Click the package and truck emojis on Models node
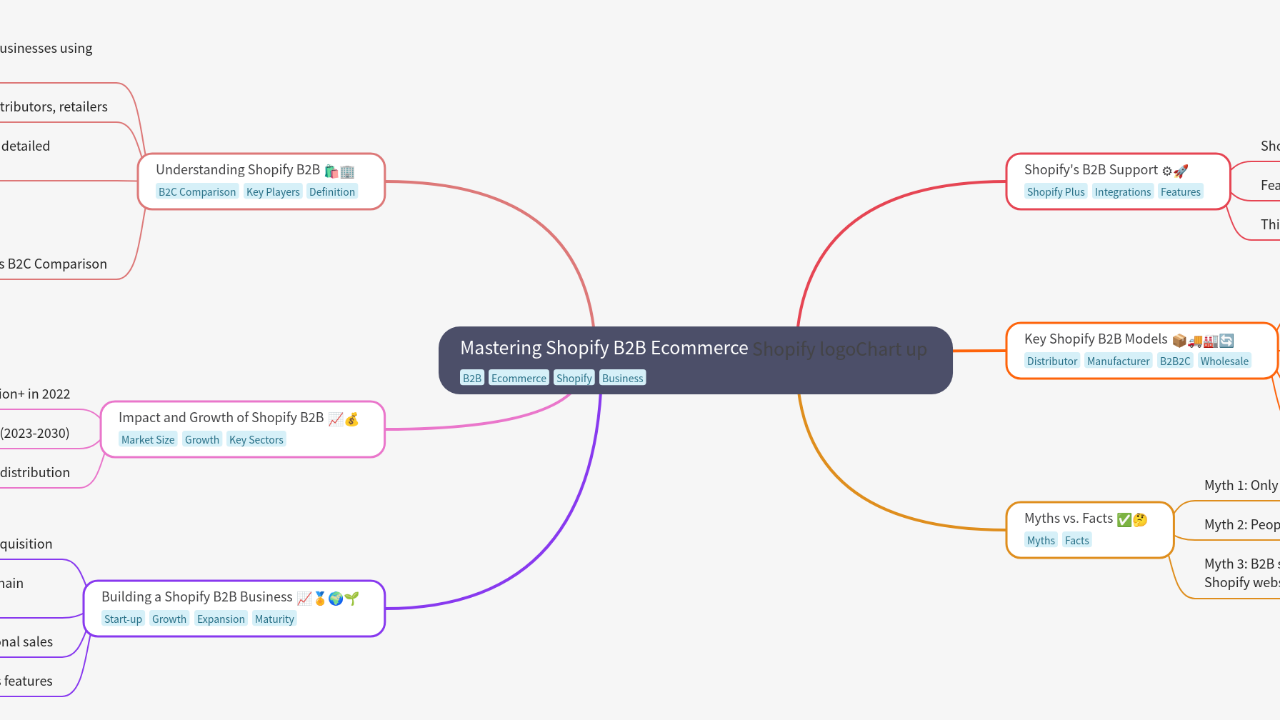This screenshot has height=720, width=1280. 1187,340
